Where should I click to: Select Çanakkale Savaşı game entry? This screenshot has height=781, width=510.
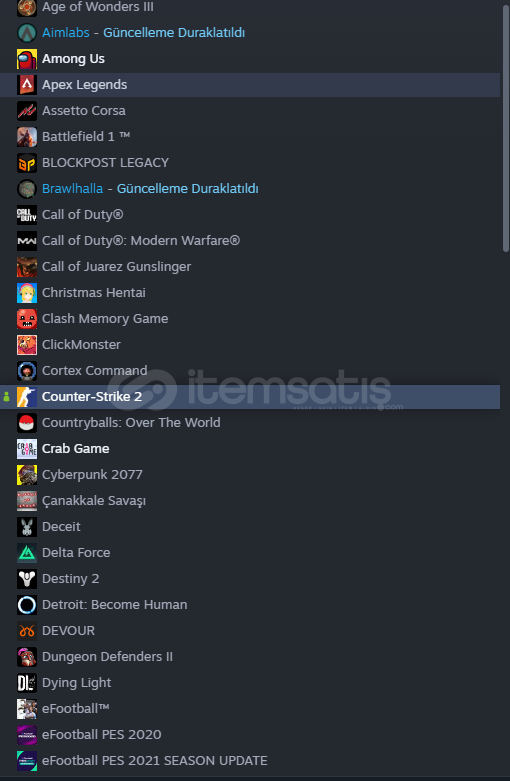250,501
